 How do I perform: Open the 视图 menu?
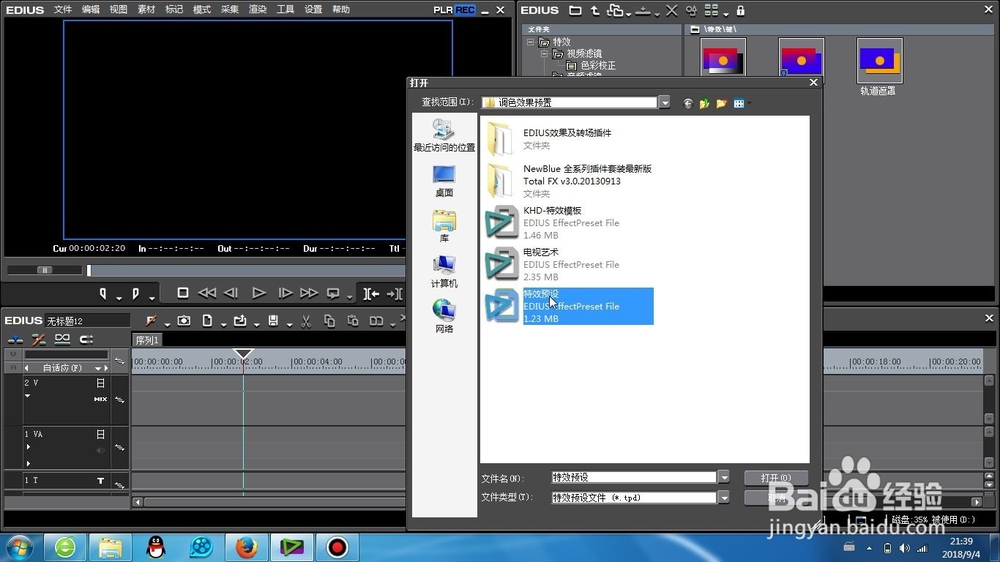click(118, 10)
